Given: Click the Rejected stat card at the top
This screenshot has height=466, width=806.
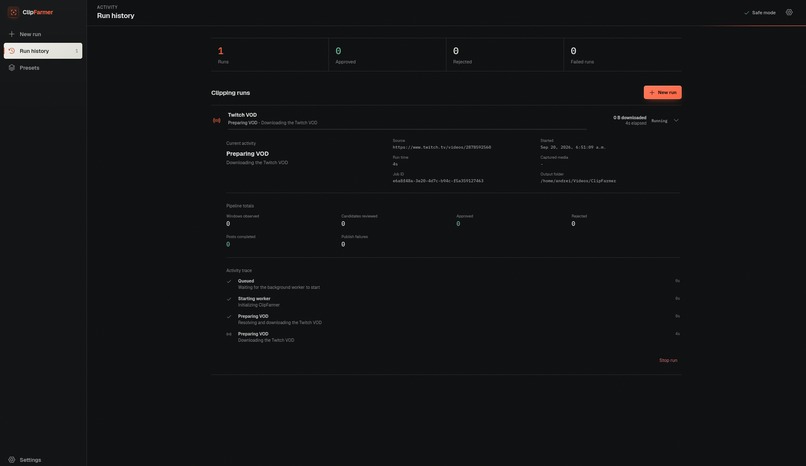Looking at the screenshot, I should tap(505, 54).
